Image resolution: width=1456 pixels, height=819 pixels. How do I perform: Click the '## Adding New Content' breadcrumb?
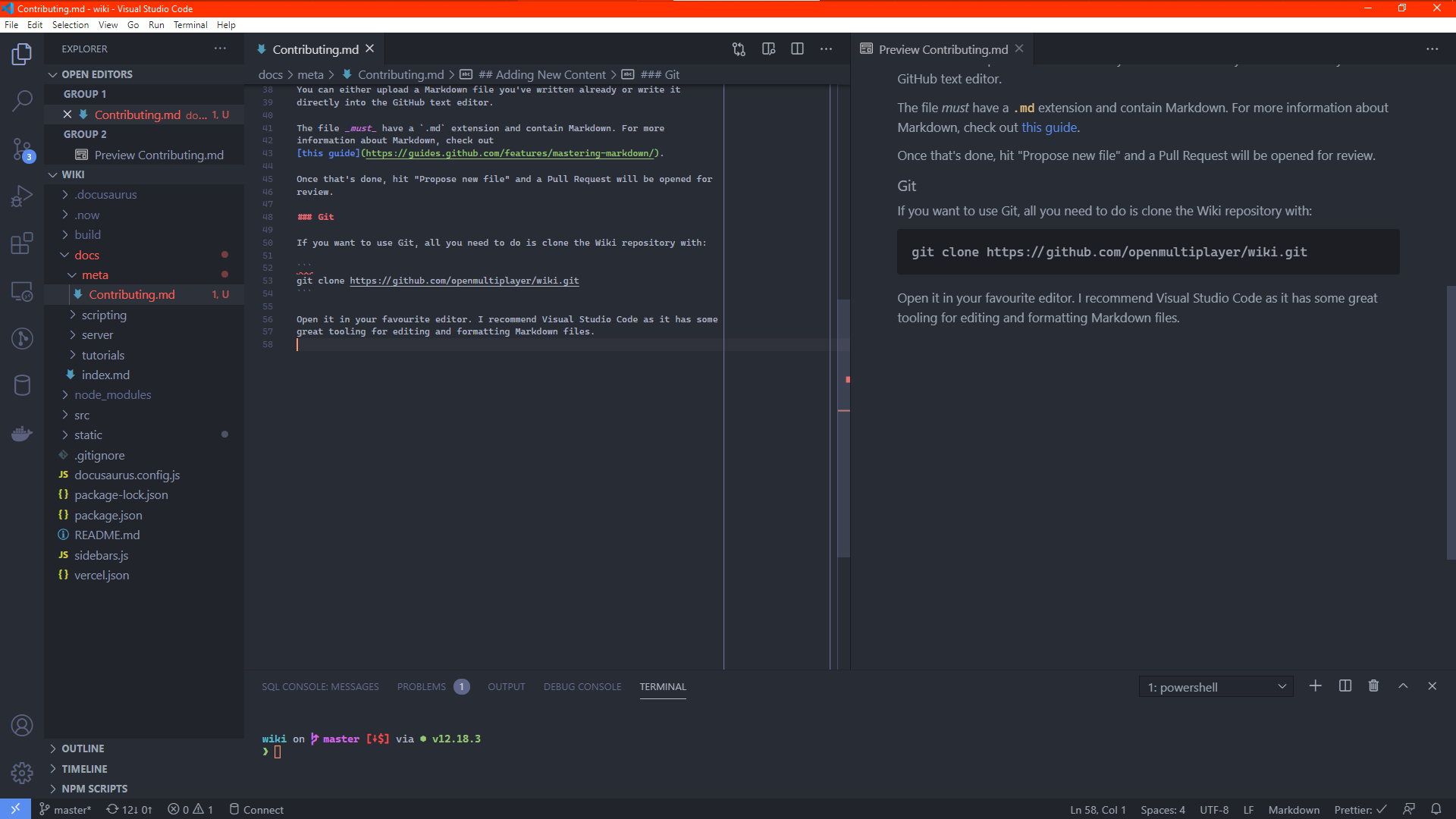click(x=542, y=74)
